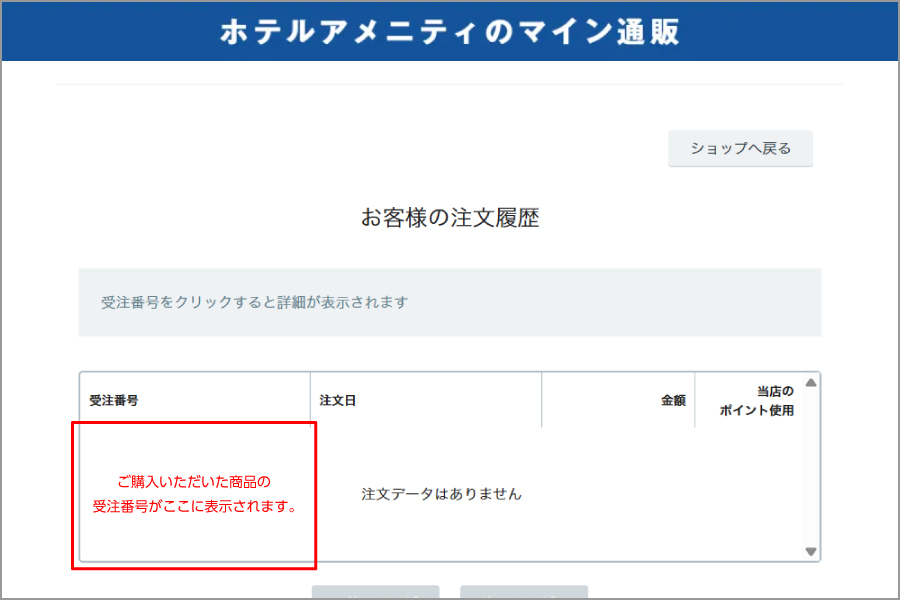
Task: Click the red ご購入いただいた商品の annotation text
Action: click(x=194, y=482)
